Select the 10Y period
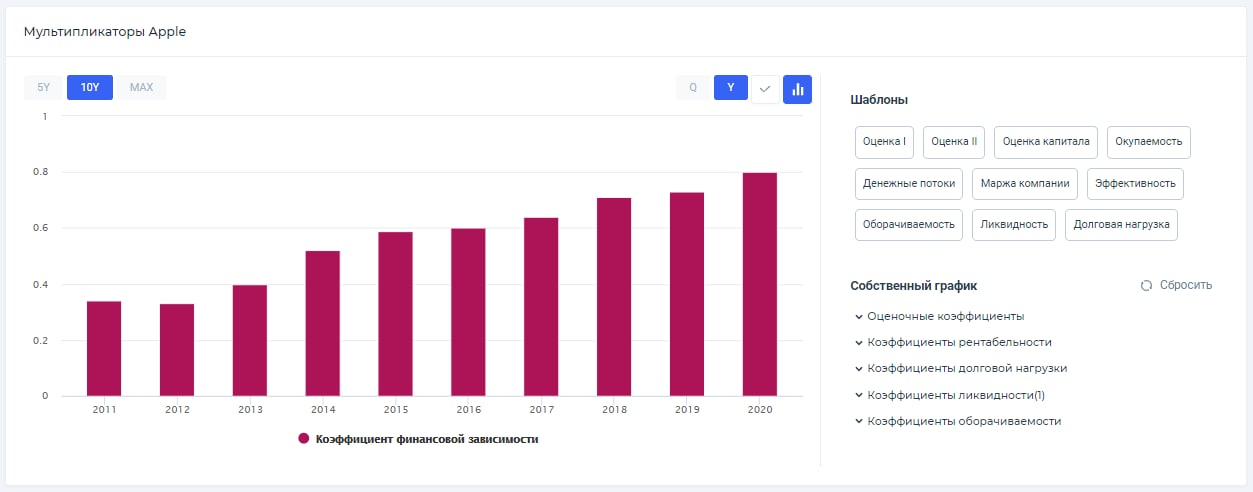1253x492 pixels. click(90, 87)
